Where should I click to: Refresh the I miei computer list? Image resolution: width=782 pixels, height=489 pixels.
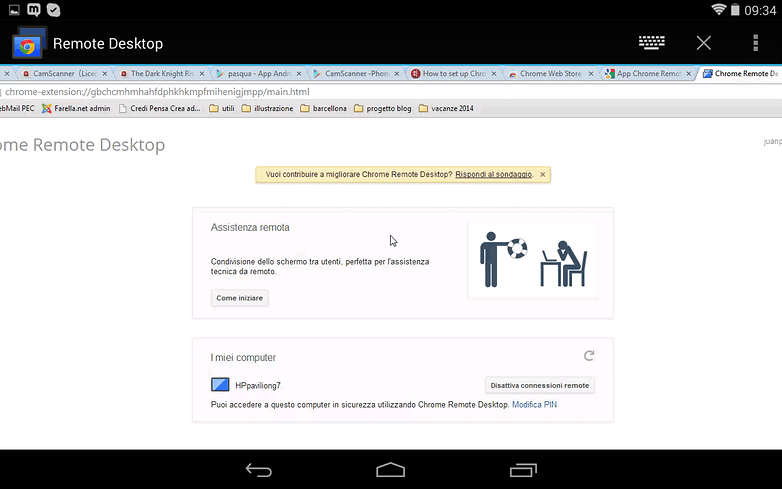tap(589, 356)
